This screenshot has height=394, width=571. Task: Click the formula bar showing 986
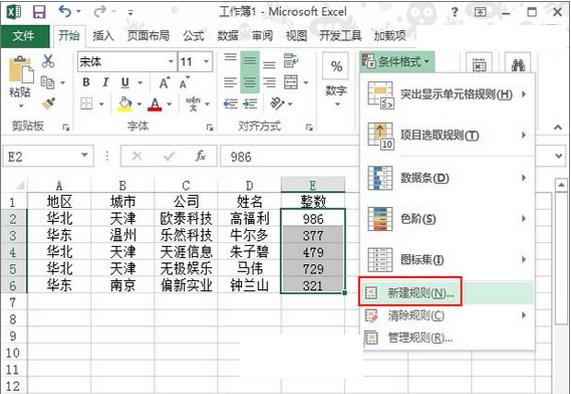point(290,157)
